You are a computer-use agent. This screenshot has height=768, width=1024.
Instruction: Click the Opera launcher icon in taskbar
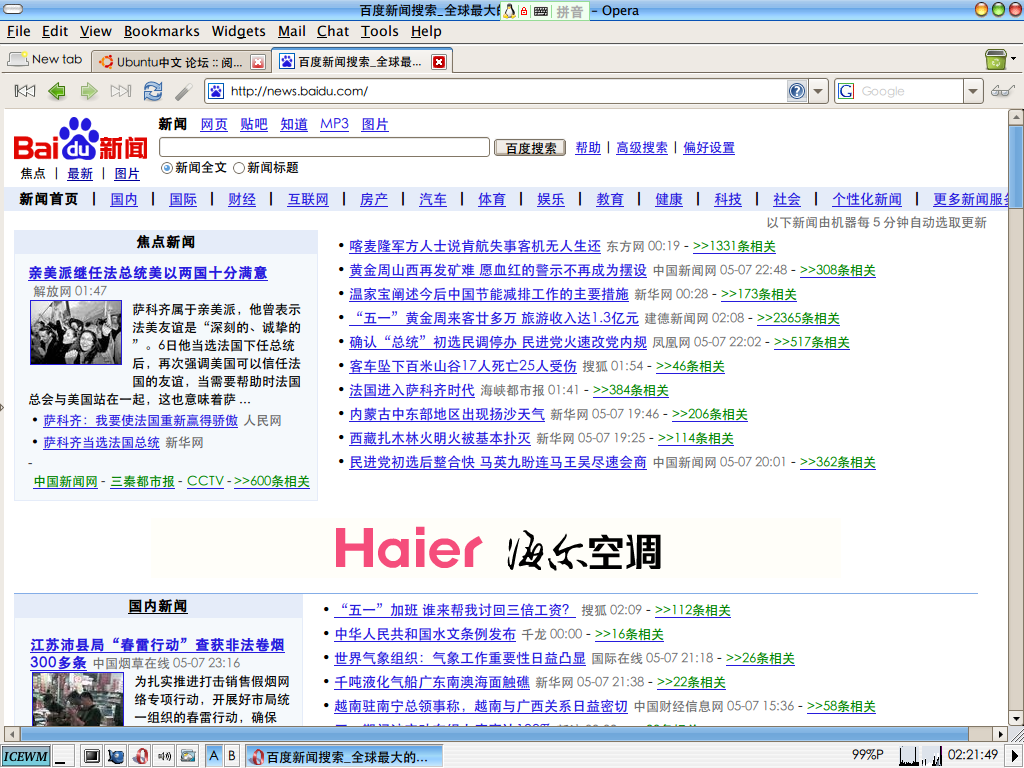click(x=140, y=756)
